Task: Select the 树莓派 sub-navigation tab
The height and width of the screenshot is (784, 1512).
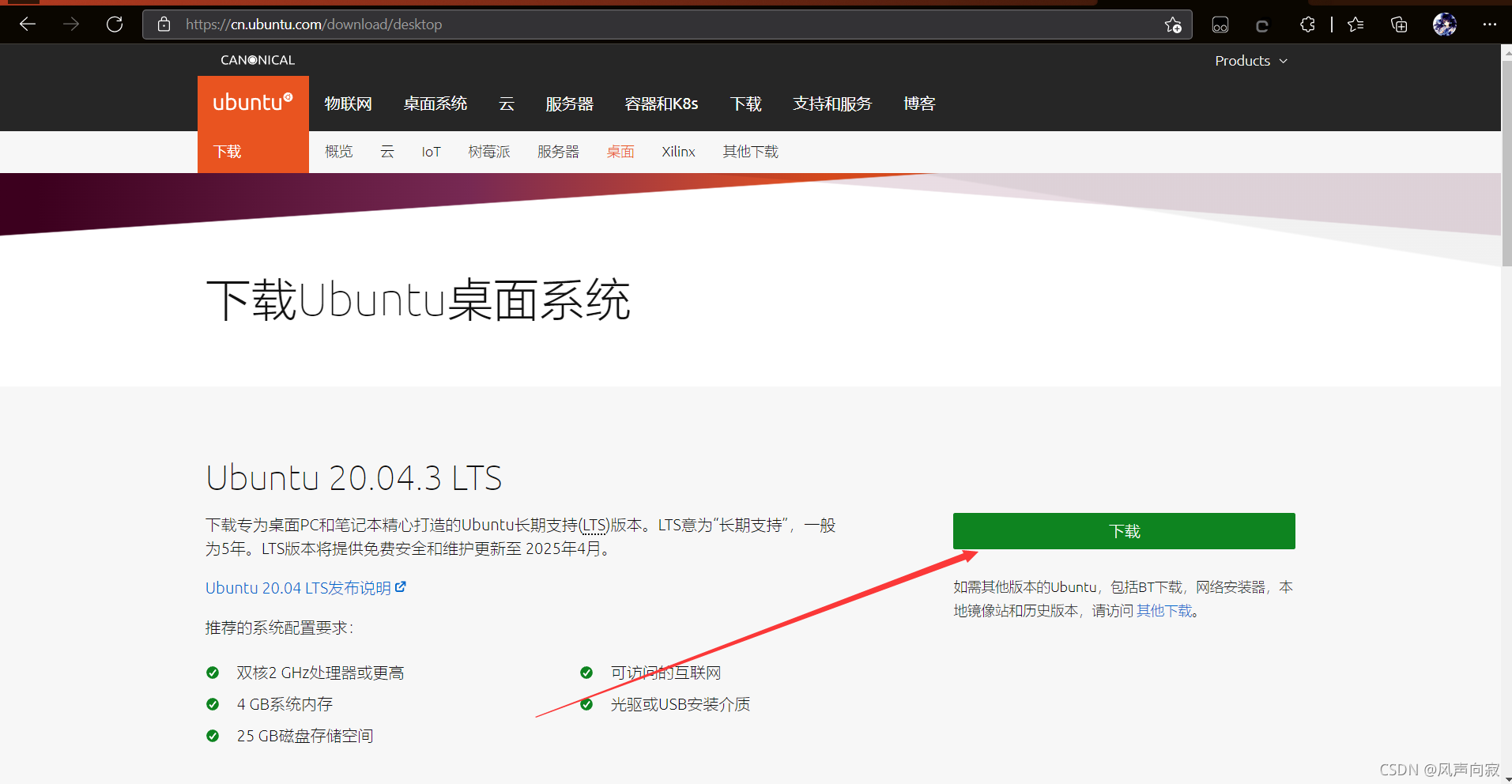Action: coord(489,152)
